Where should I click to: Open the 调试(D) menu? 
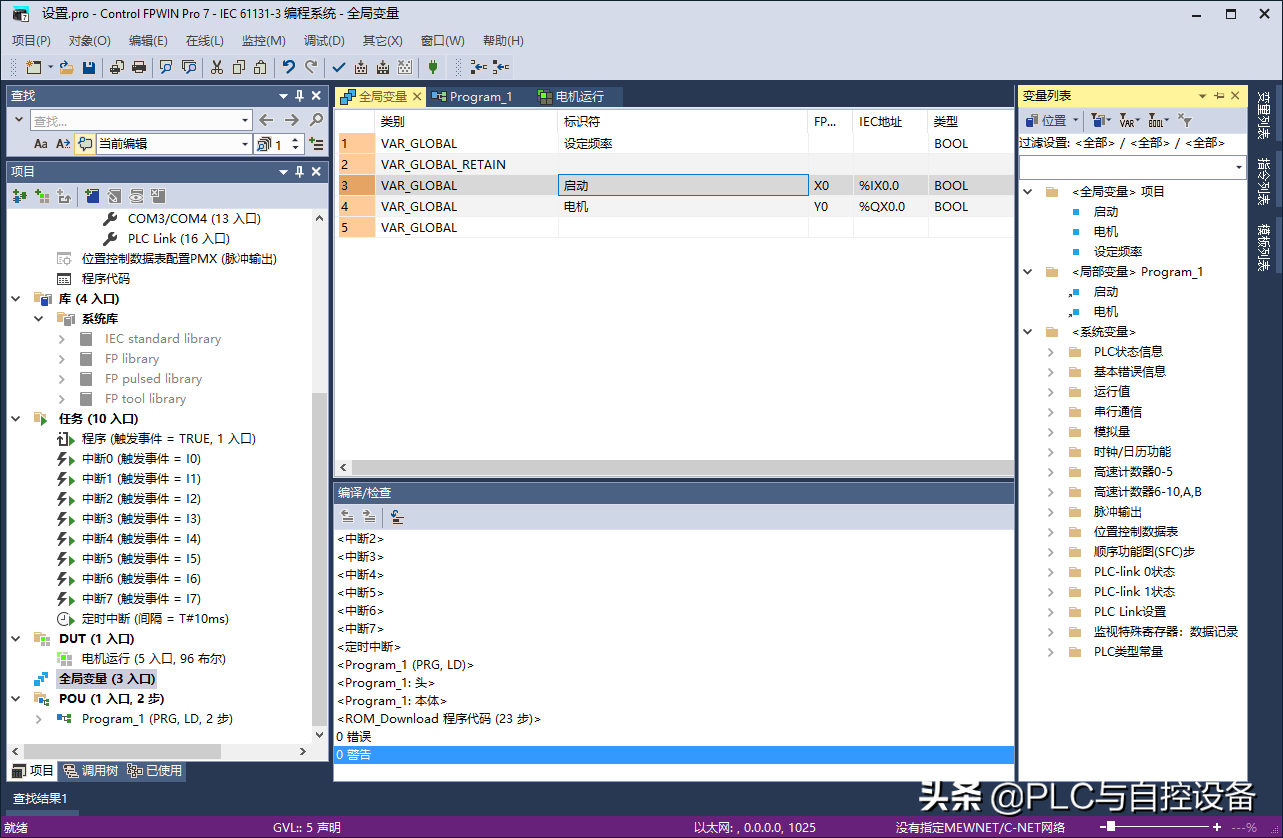(x=323, y=41)
